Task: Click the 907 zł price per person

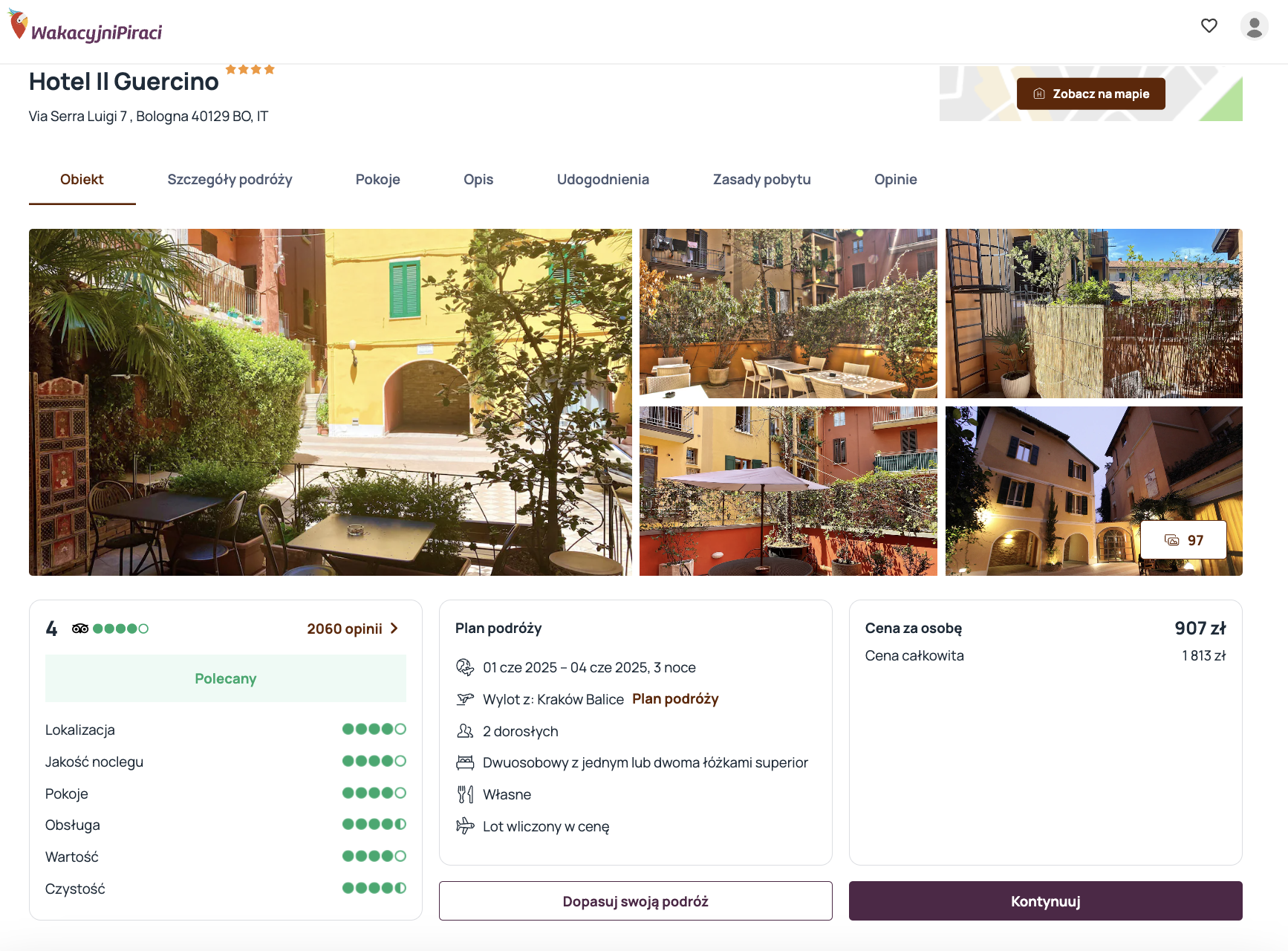Action: tap(1200, 629)
